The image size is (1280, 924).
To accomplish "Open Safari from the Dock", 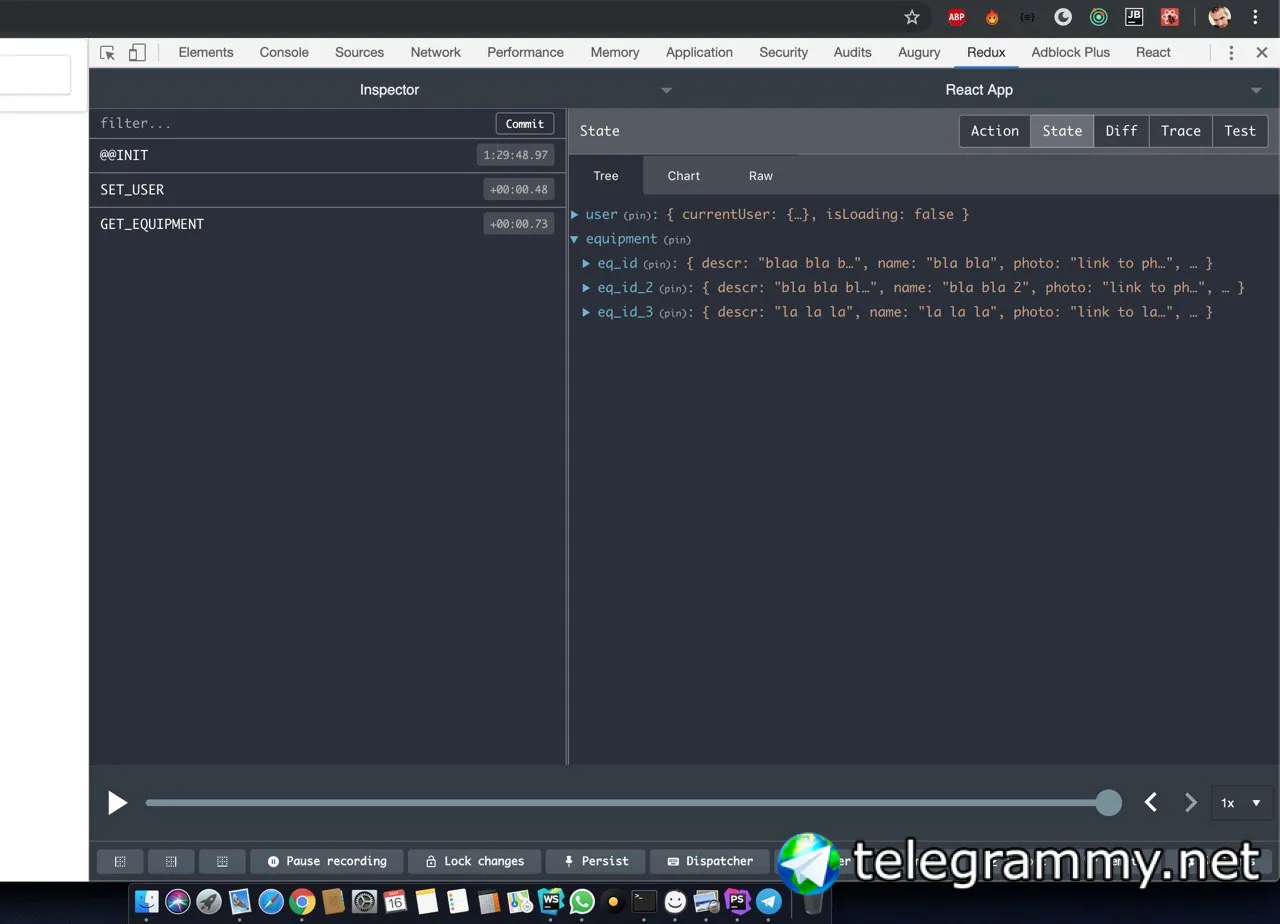I will [271, 901].
